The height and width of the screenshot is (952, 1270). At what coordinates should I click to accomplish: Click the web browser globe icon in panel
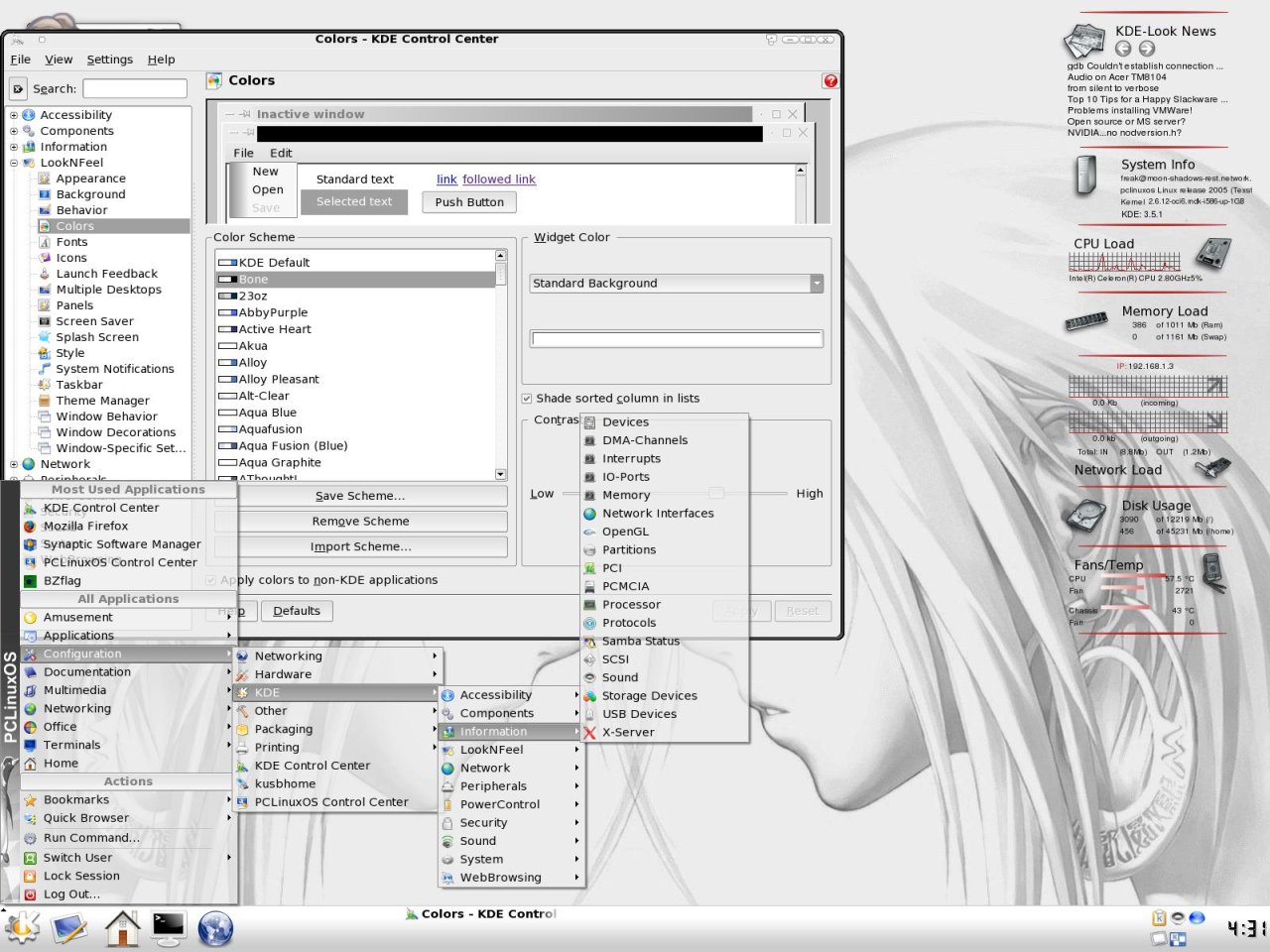click(x=215, y=928)
